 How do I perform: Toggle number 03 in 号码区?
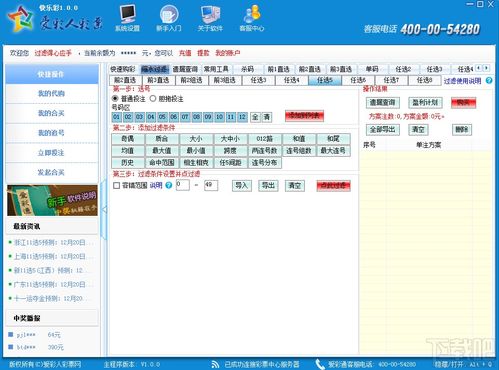click(x=139, y=117)
